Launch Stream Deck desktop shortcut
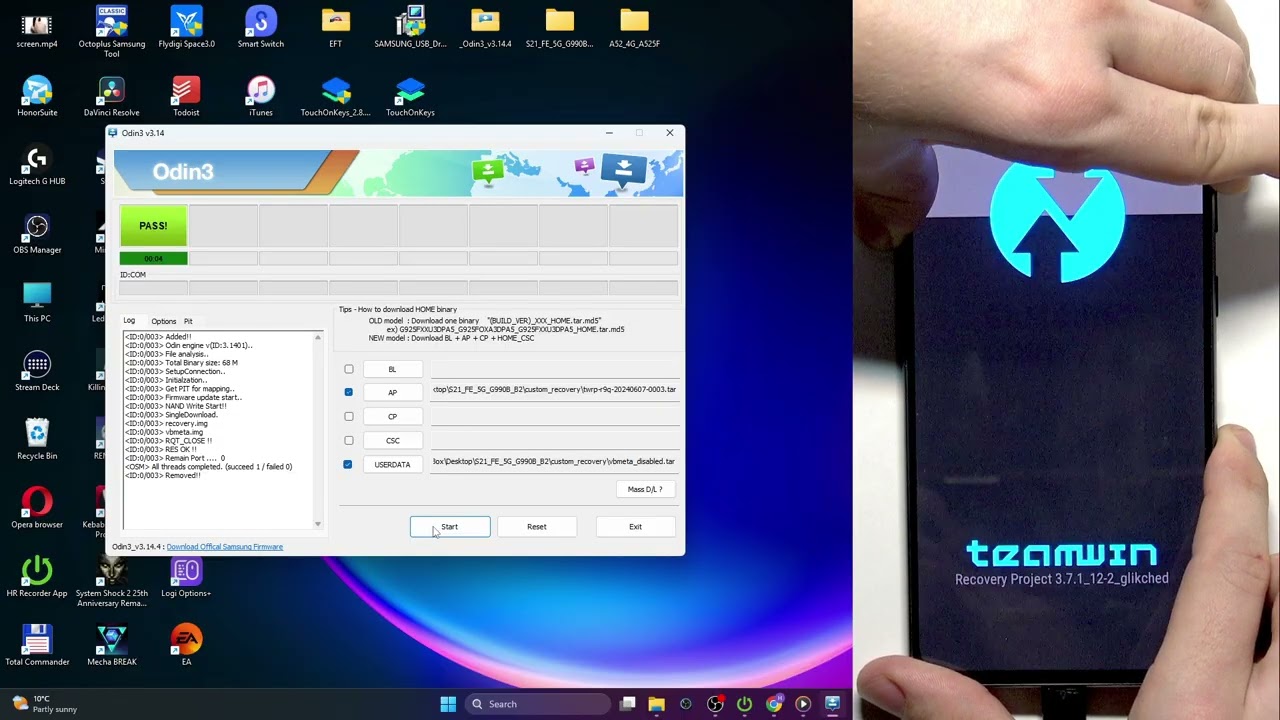1280x720 pixels. click(37, 371)
